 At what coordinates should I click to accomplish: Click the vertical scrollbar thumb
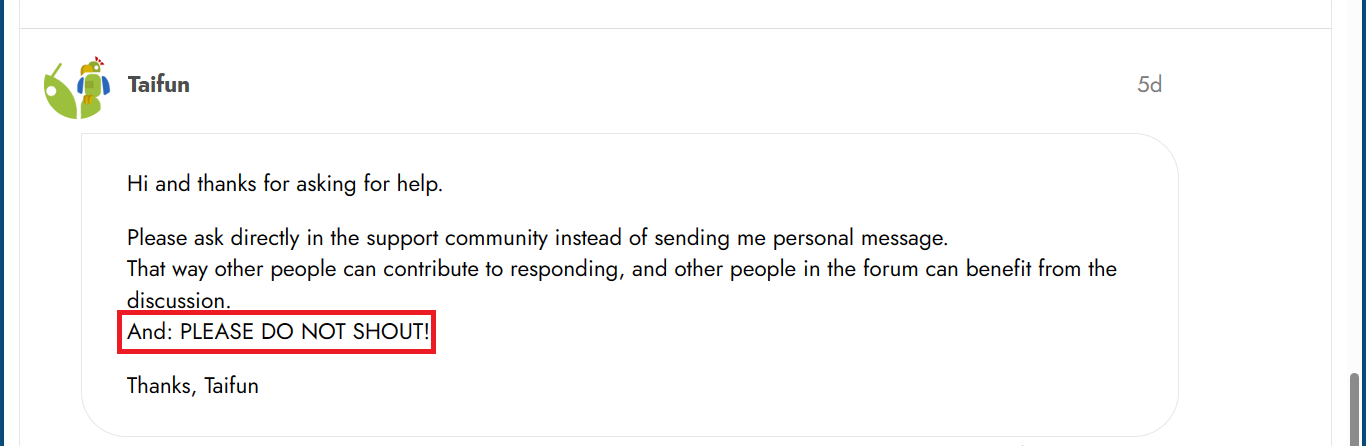[1356, 408]
